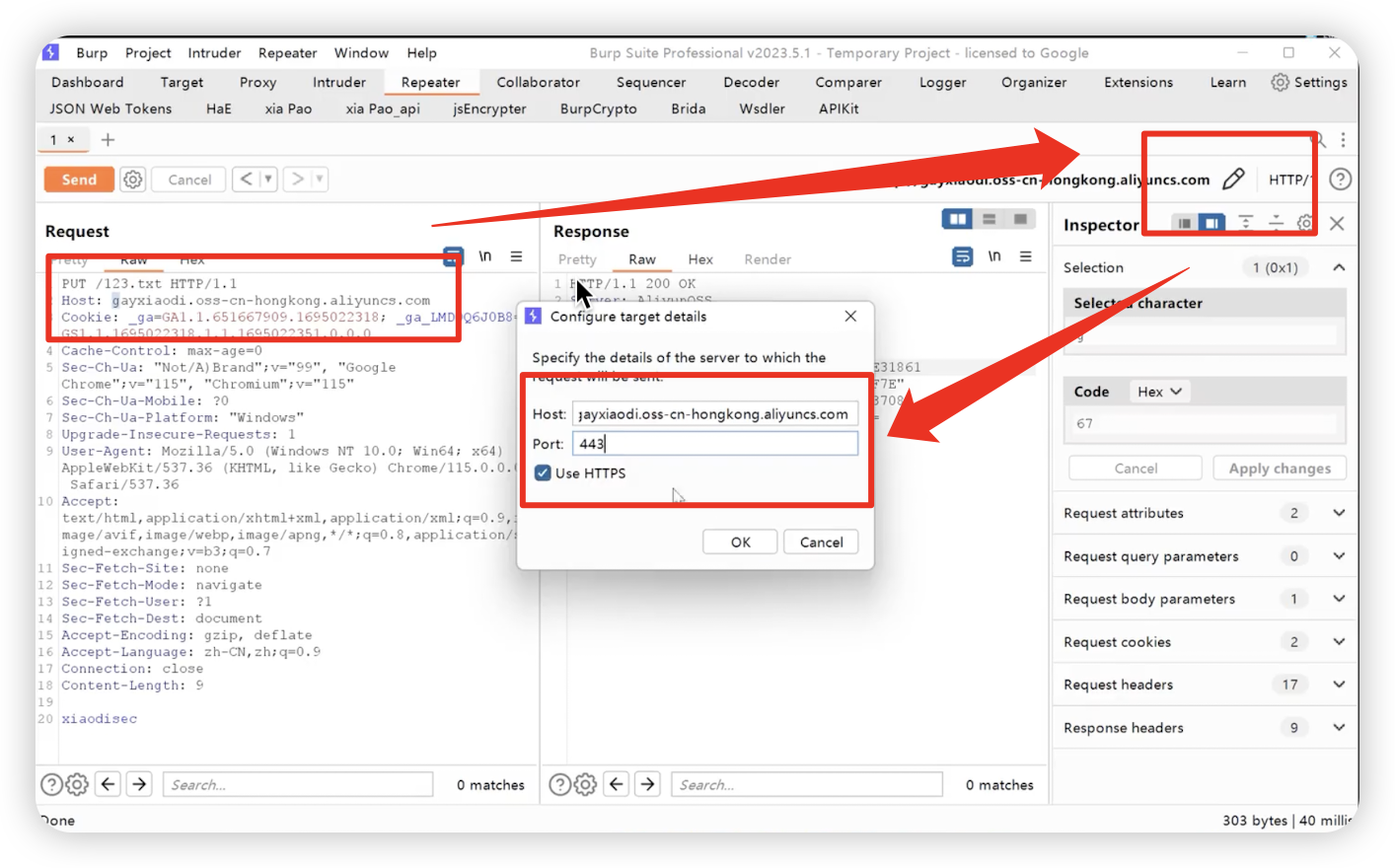Click OK in Configure target details dialog
Screen dimensions: 1395x868
tap(741, 542)
